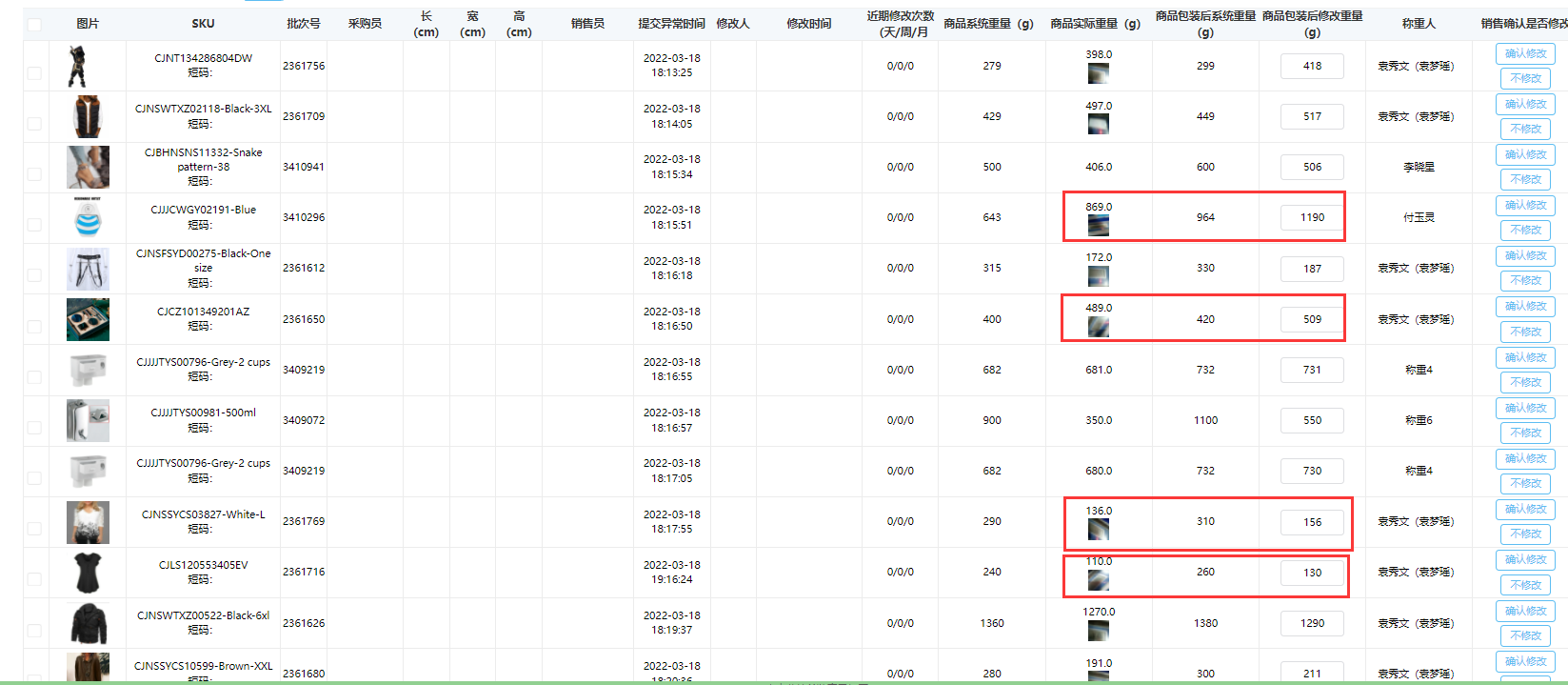
Task: Click batch number 3409072
Action: (304, 420)
